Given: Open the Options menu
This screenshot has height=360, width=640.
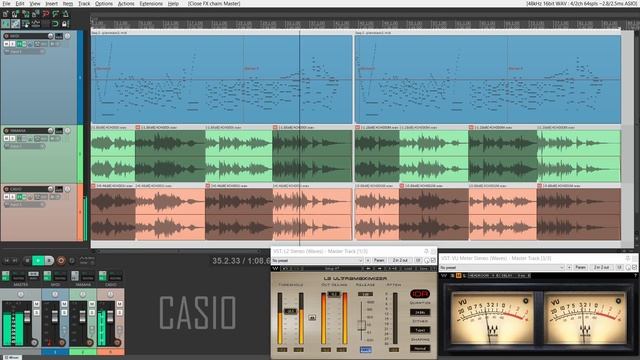Looking at the screenshot, I should click(x=104, y=3).
